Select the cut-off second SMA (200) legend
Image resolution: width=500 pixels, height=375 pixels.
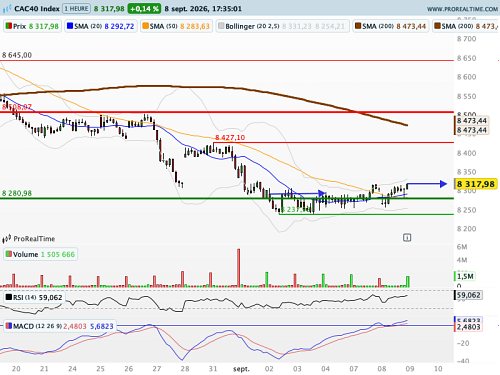click(x=466, y=26)
